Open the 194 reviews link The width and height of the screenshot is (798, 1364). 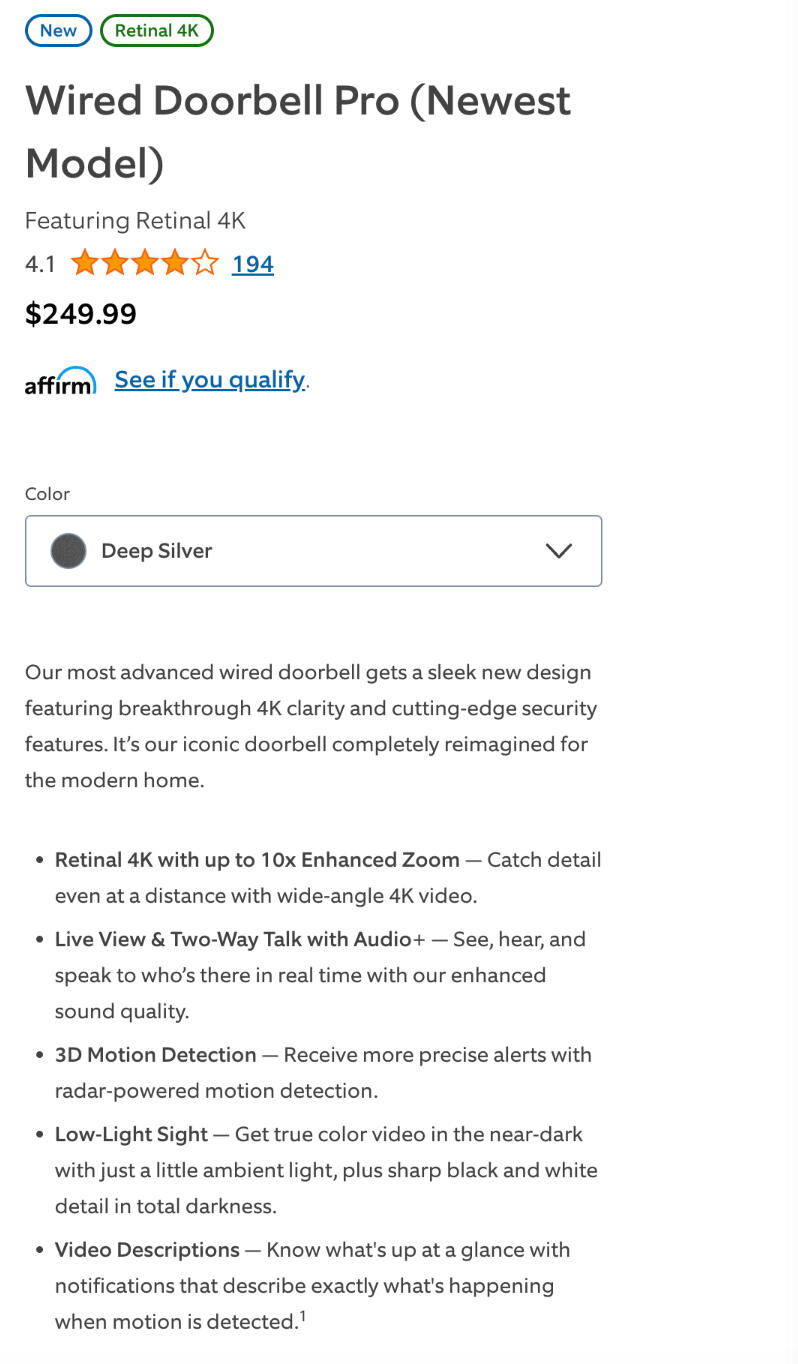tap(253, 264)
